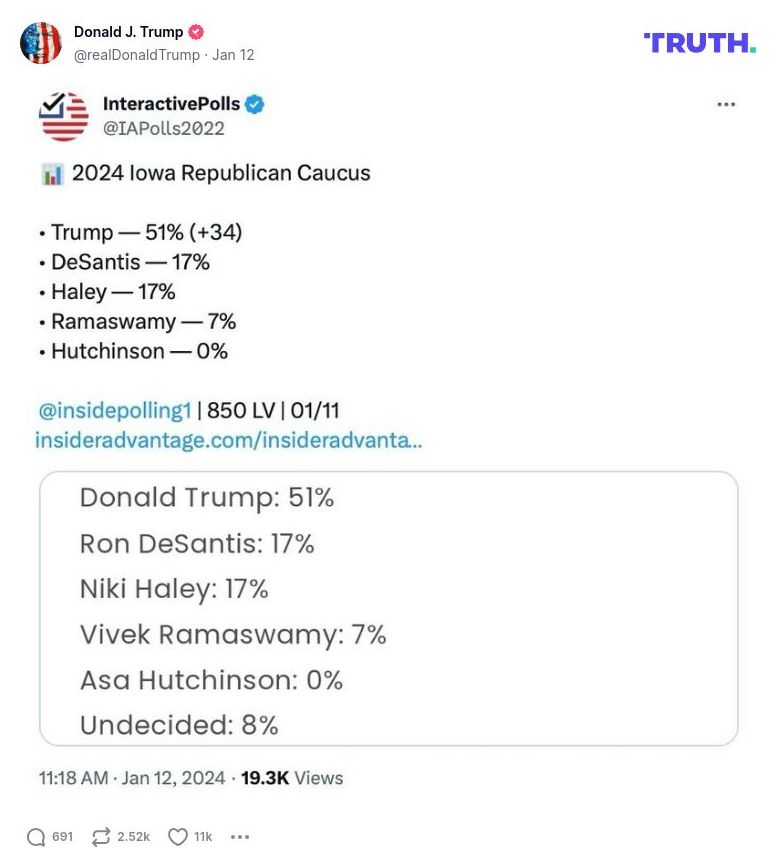The width and height of the screenshot is (777, 868).
Task: Open the quoted post's three-dot options menu
Action: [x=727, y=103]
